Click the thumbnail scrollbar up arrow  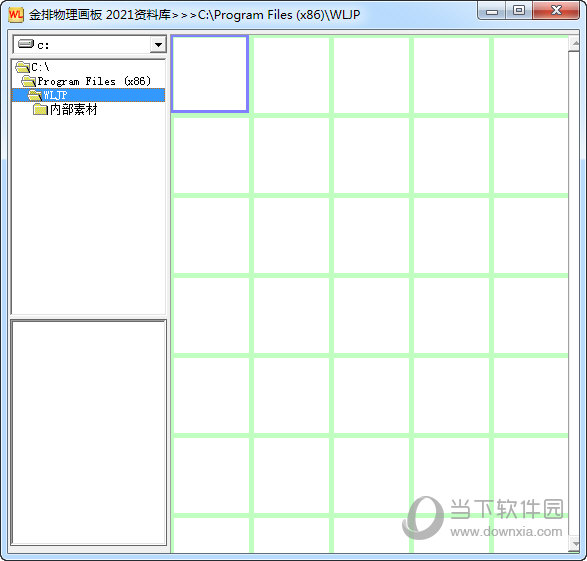[574, 44]
